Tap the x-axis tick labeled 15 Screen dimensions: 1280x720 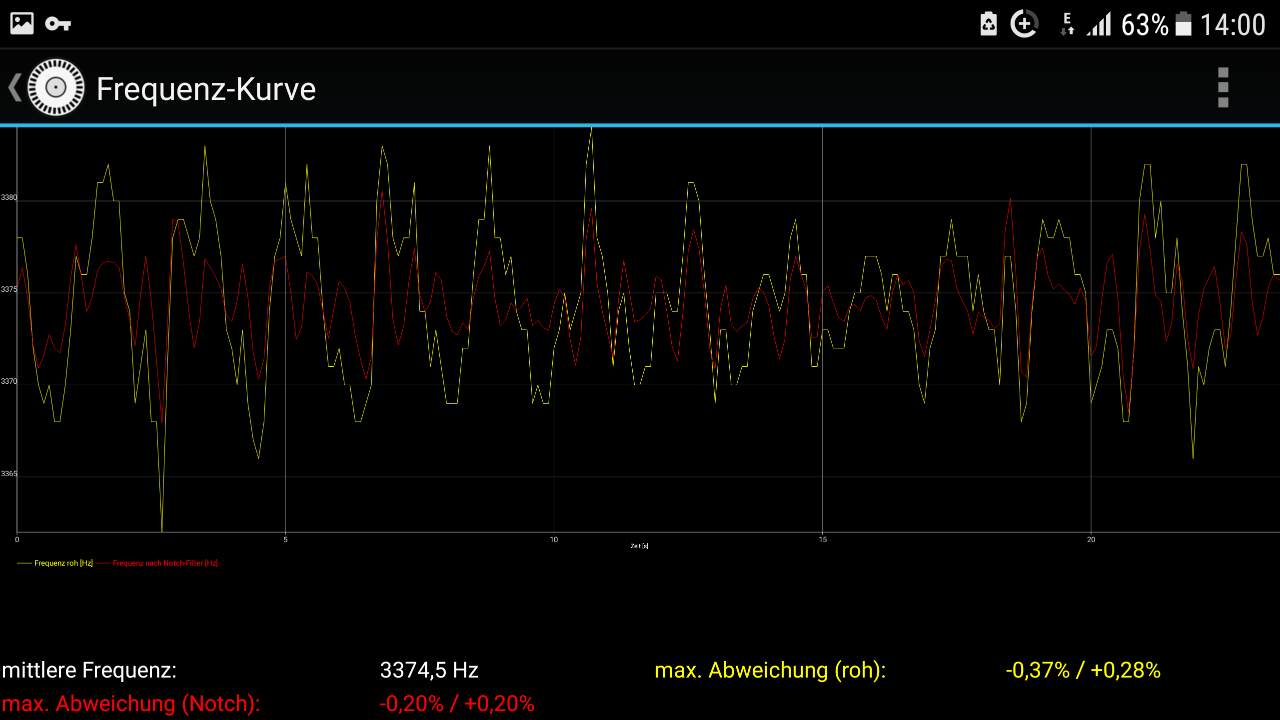tap(822, 539)
